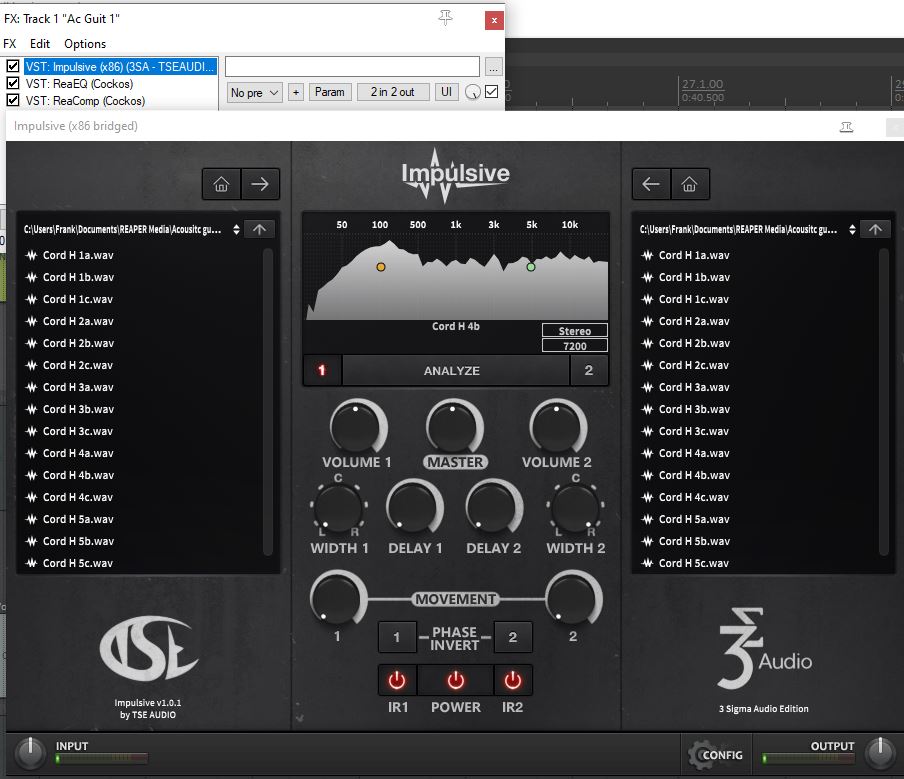This screenshot has height=779, width=904.
Task: Click the Param button
Action: 330,92
